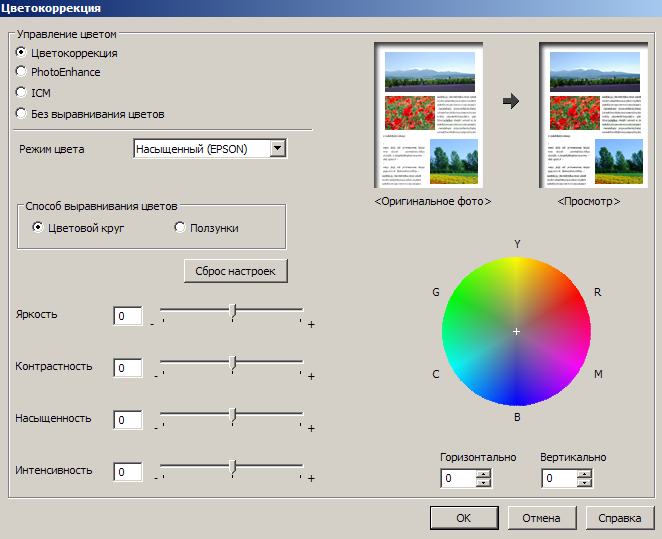662x539 pixels.
Task: Open help via Справка button
Action: tap(620, 518)
